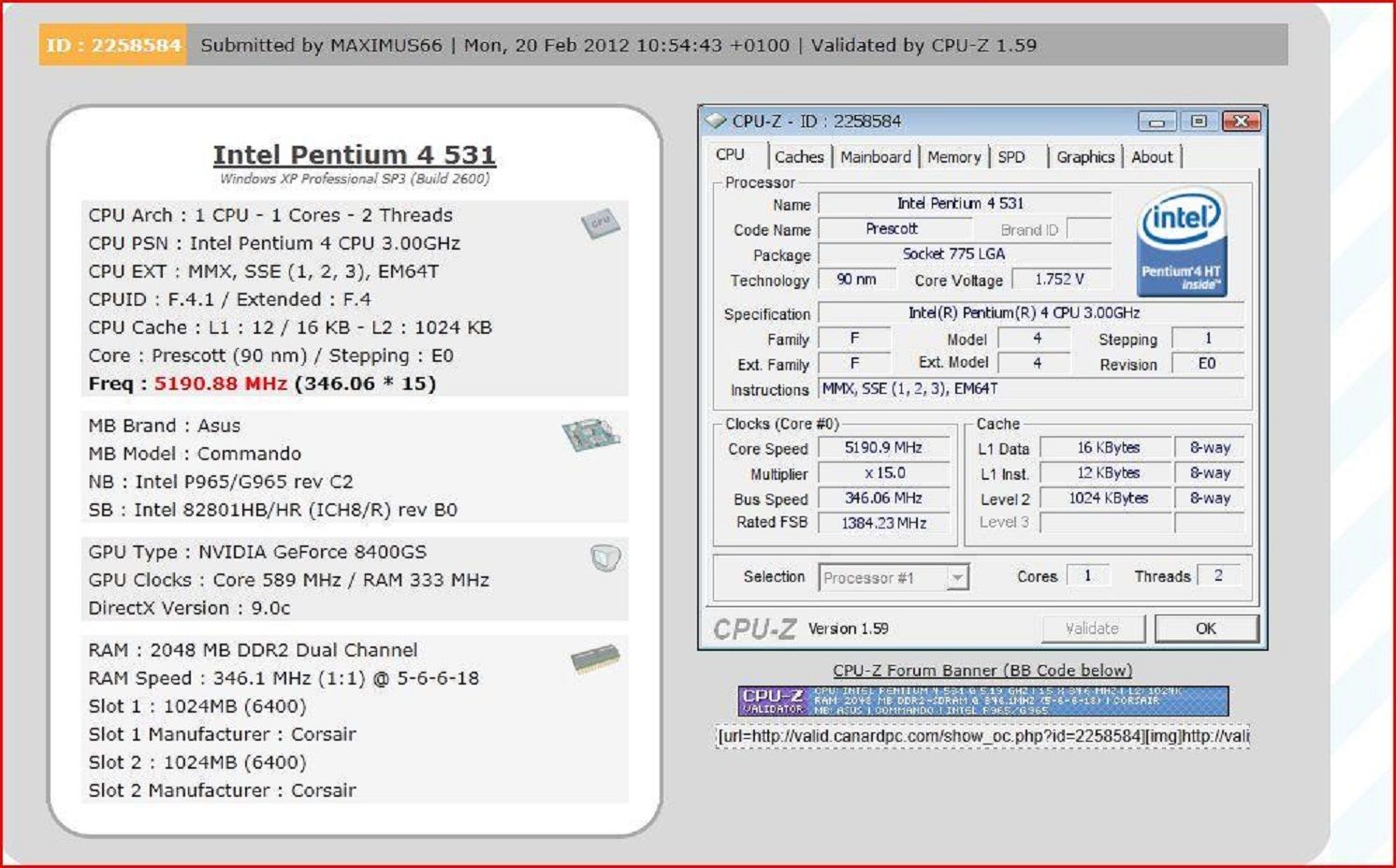1396x868 pixels.
Task: Click the Revision value E0
Action: coord(1207,364)
